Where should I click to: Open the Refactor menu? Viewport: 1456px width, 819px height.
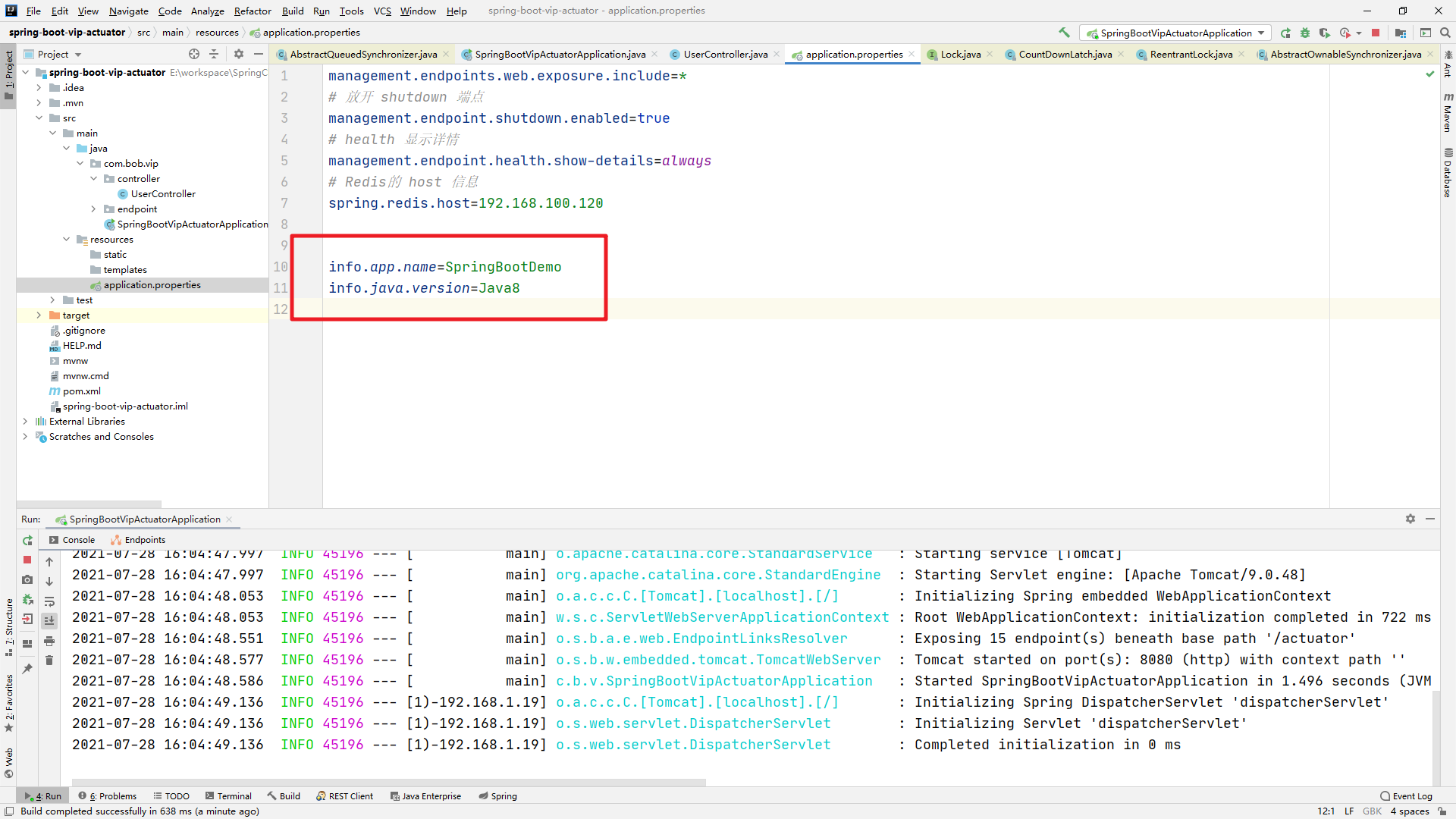[x=252, y=11]
